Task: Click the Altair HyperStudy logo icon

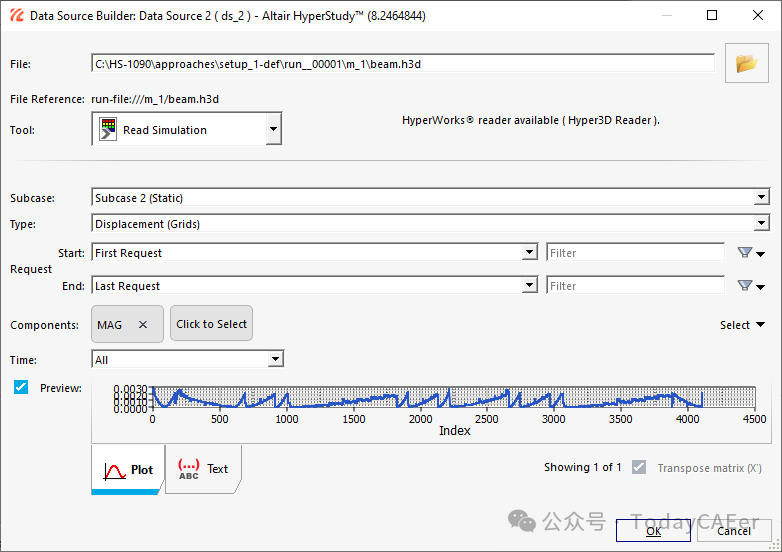Action: (16, 15)
